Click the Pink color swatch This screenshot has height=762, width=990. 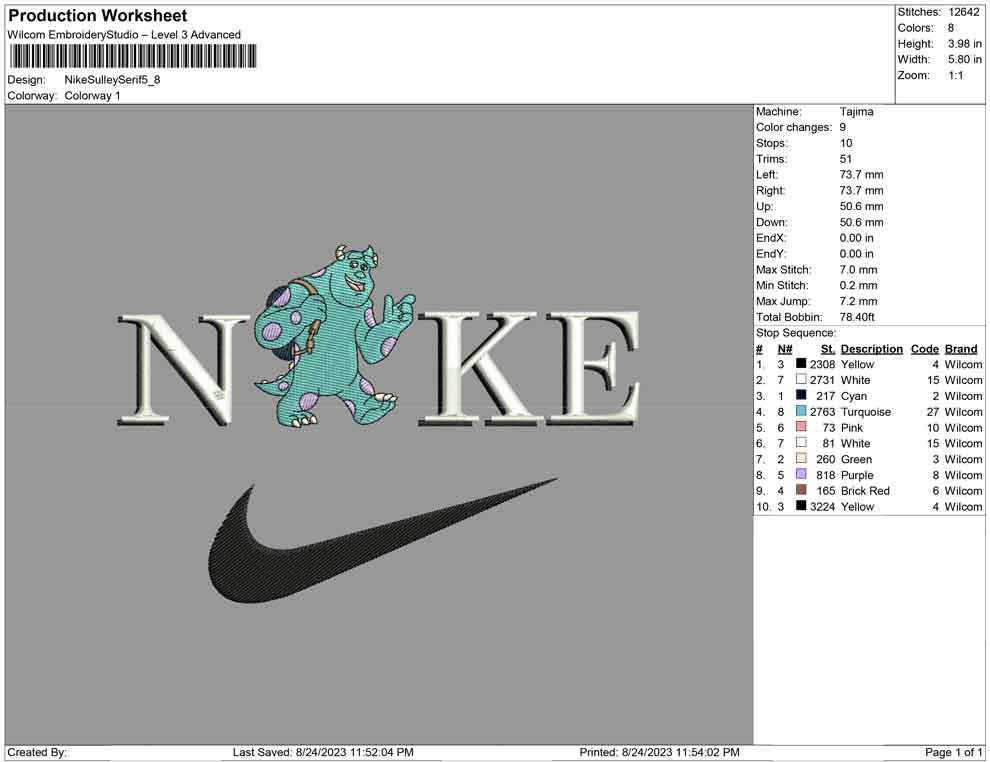click(x=801, y=427)
